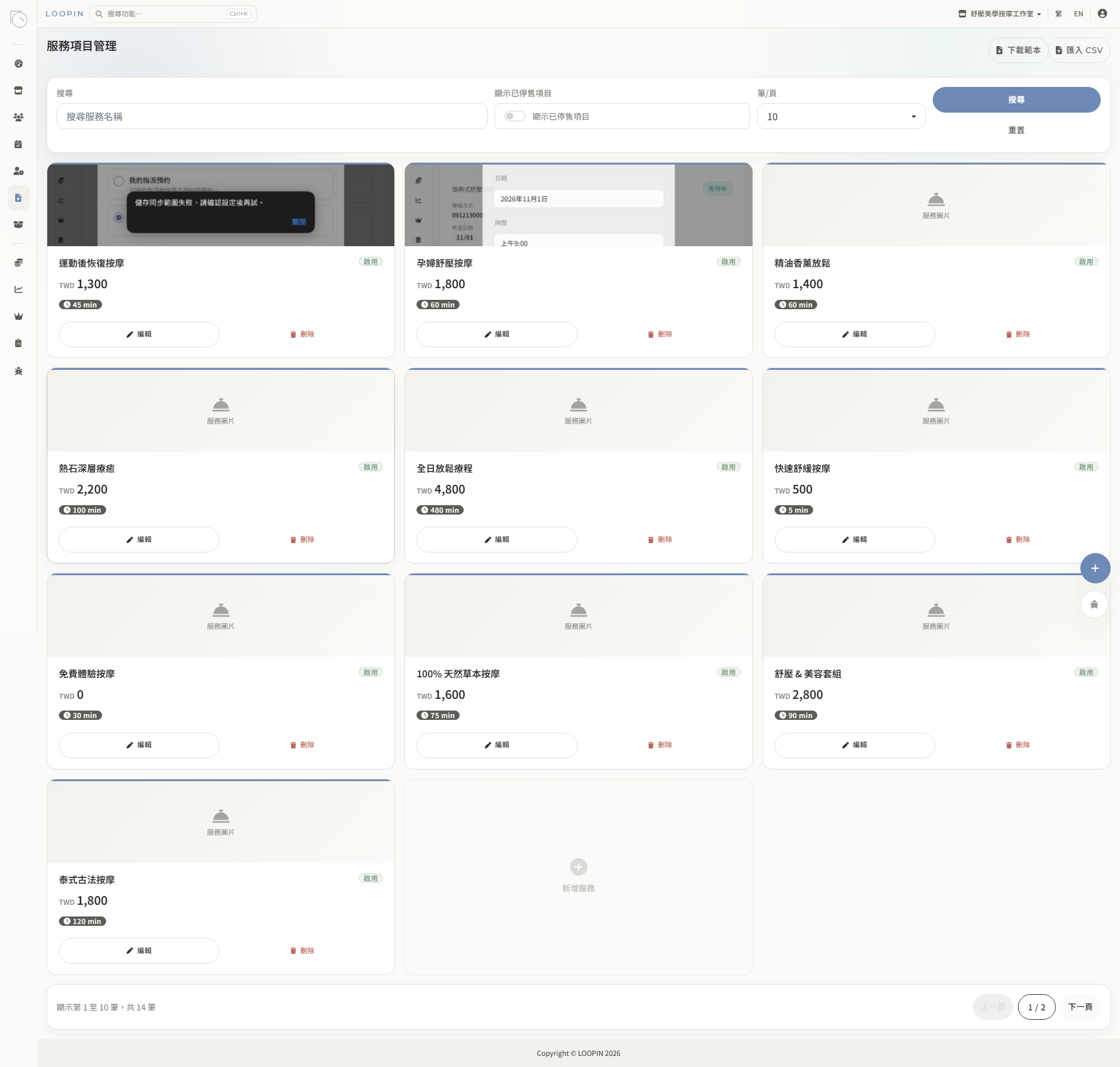Click the floating blue plus button
1120x1067 pixels.
click(x=1095, y=568)
